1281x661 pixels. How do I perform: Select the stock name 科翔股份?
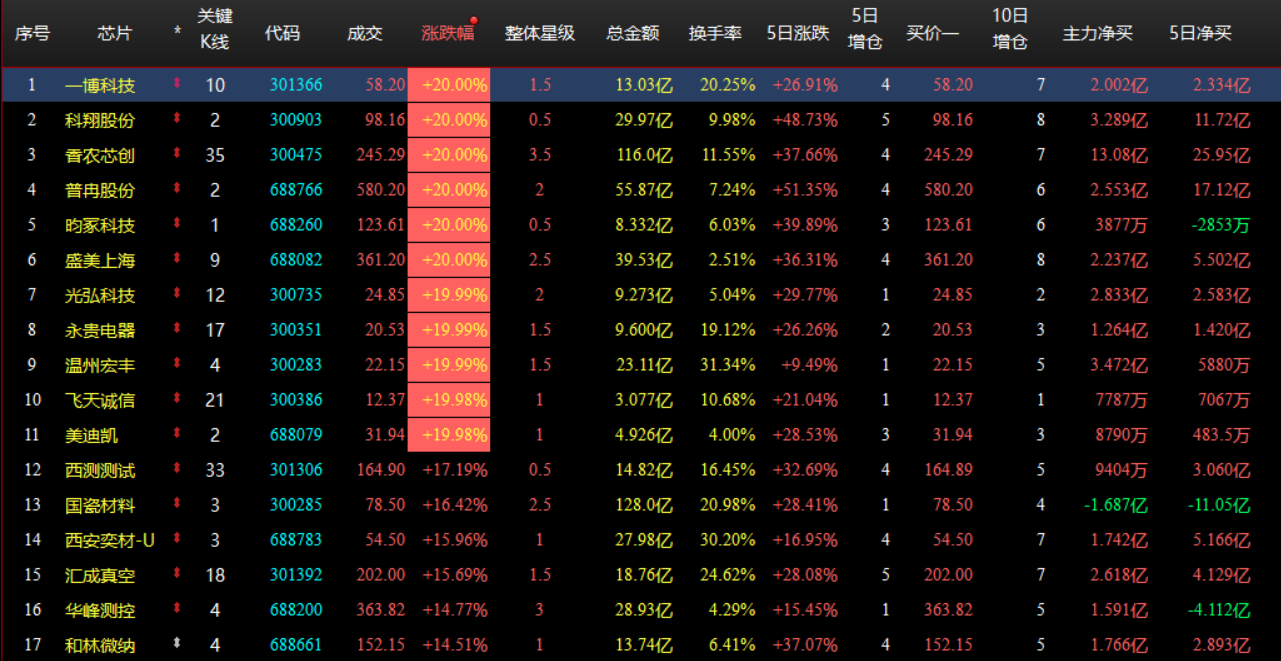pos(100,120)
